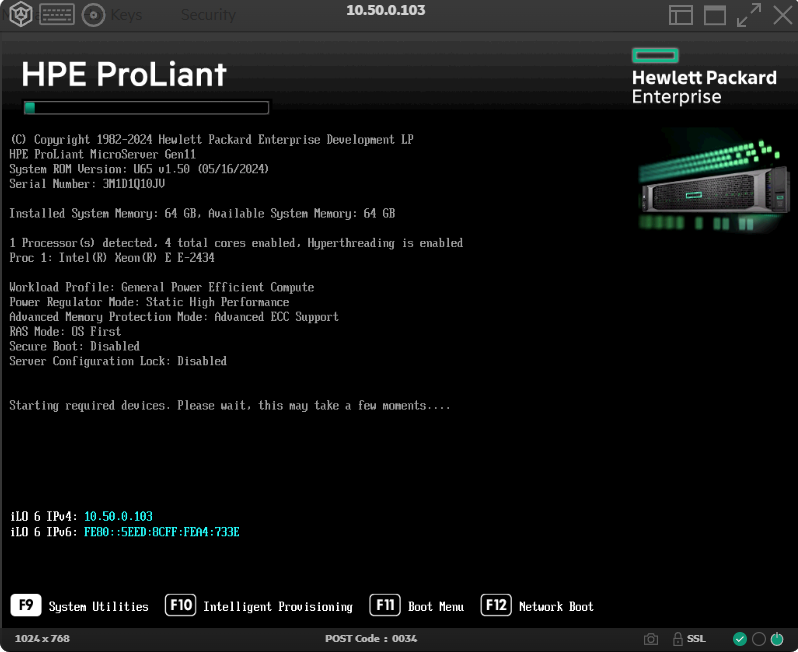Click the SSL status text
The height and width of the screenshot is (652, 798).
point(696,638)
